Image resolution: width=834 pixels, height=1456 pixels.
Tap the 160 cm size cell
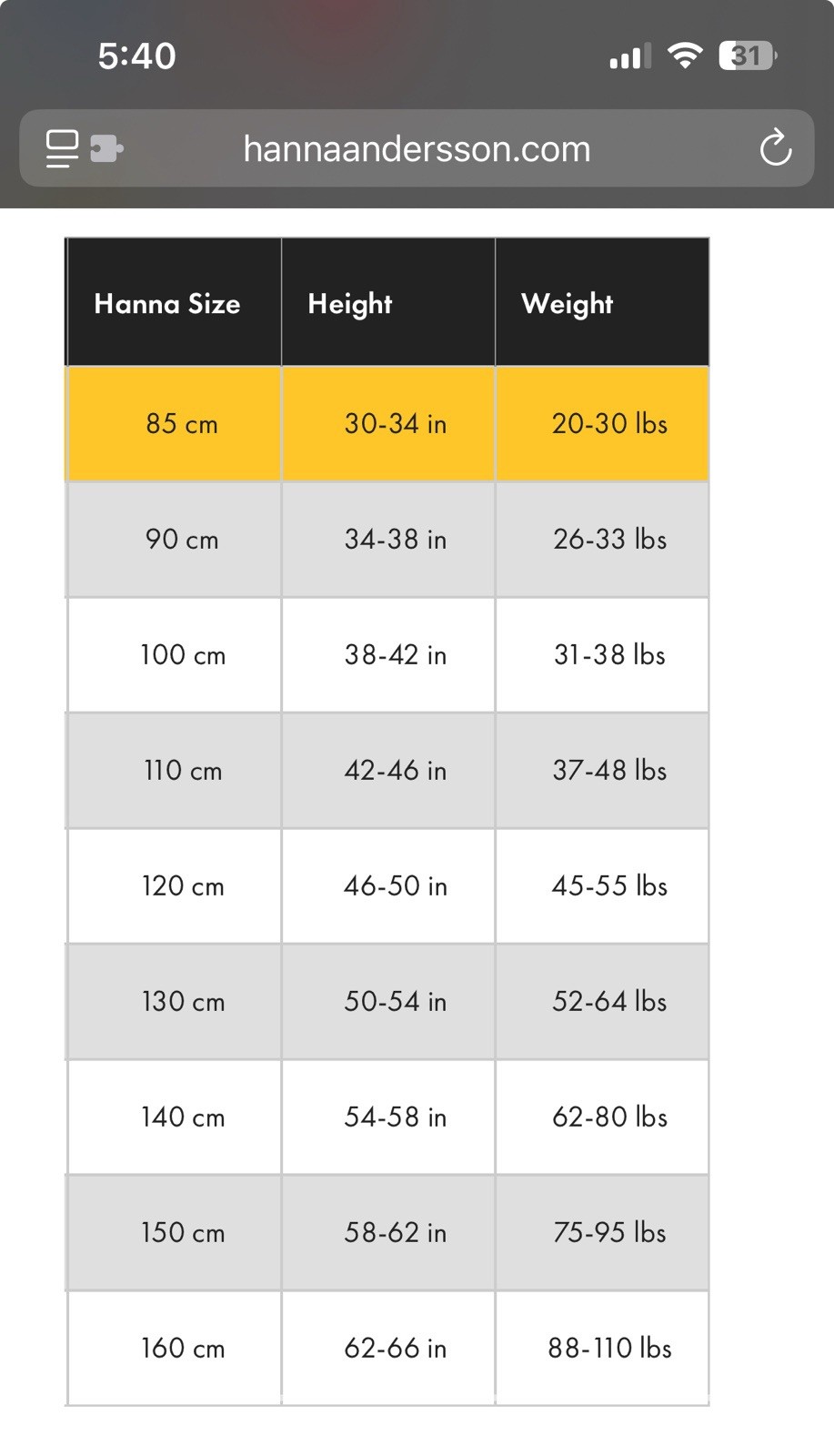(174, 1349)
